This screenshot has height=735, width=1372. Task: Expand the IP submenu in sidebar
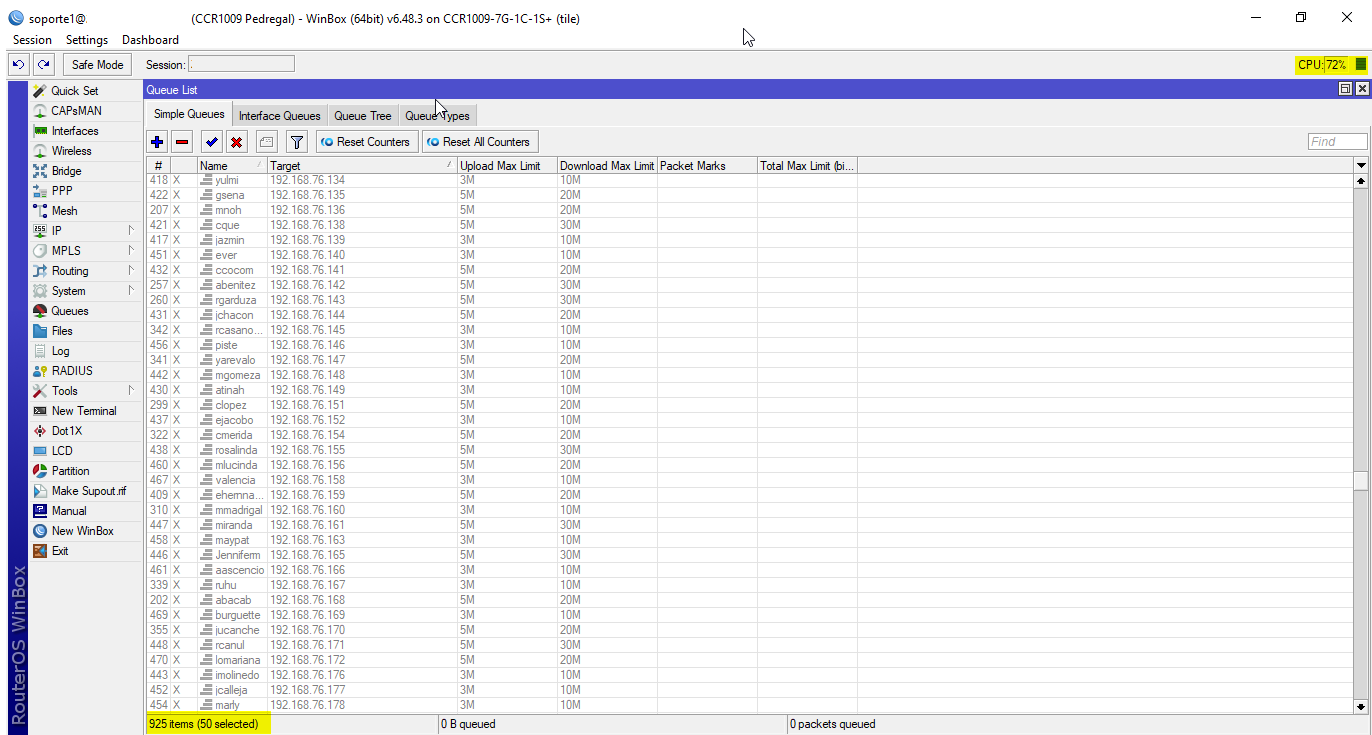point(85,231)
